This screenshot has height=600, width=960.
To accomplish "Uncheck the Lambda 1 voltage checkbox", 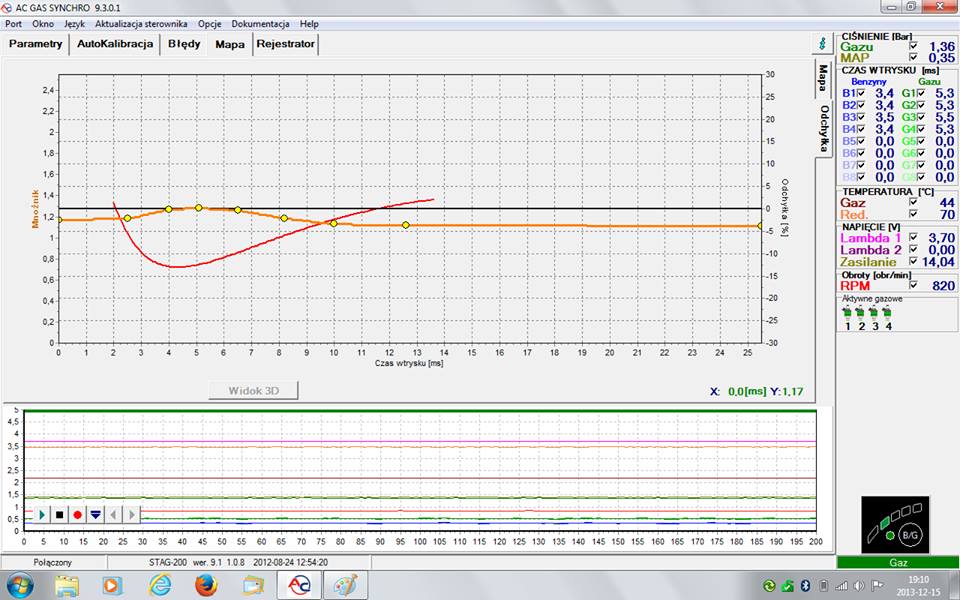I will (912, 238).
